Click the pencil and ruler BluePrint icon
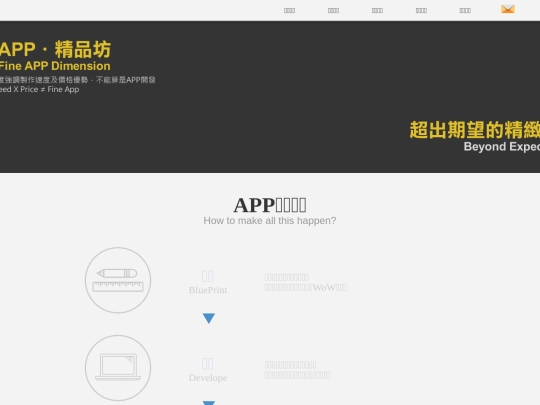540x405 pixels. 118,280
